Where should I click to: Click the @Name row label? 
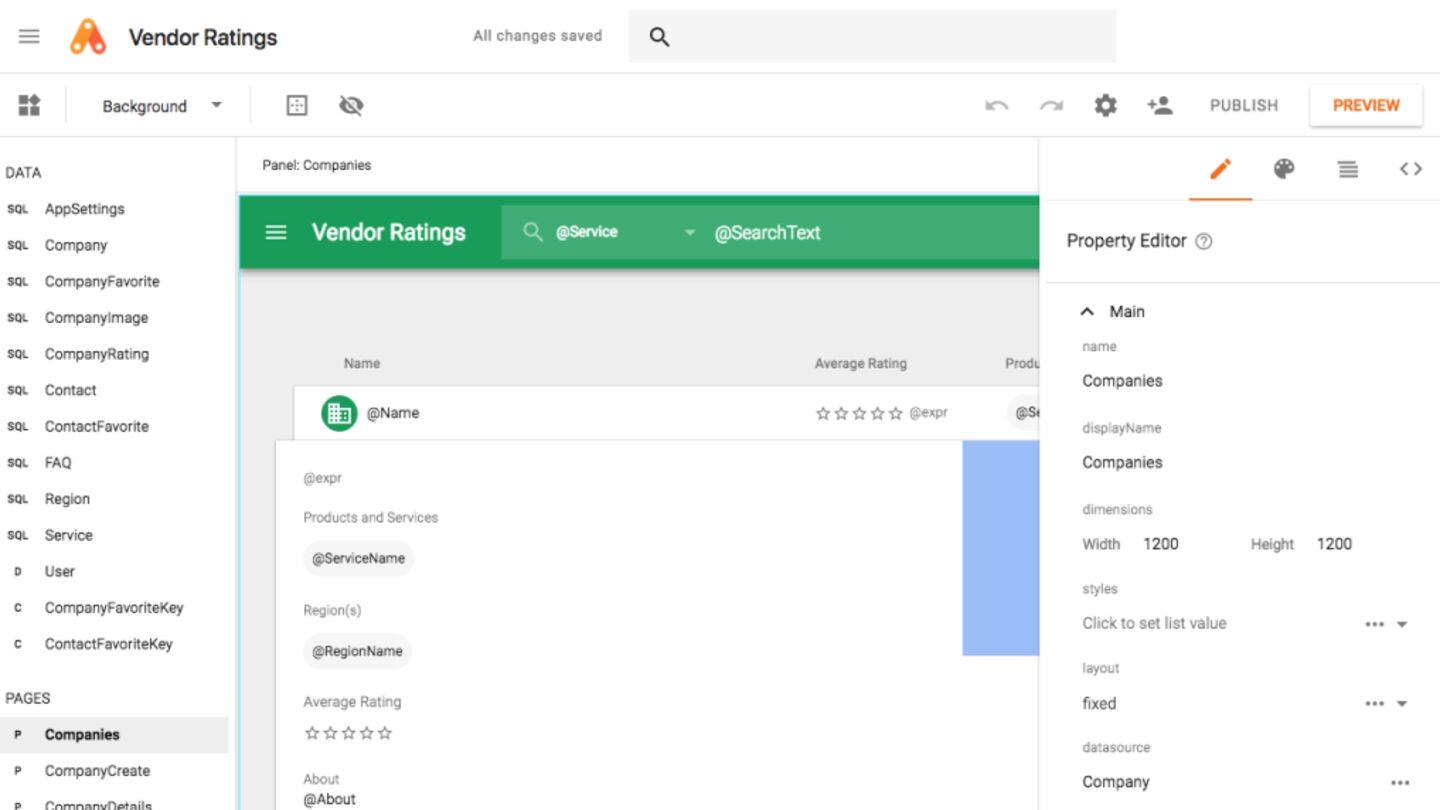(x=393, y=413)
